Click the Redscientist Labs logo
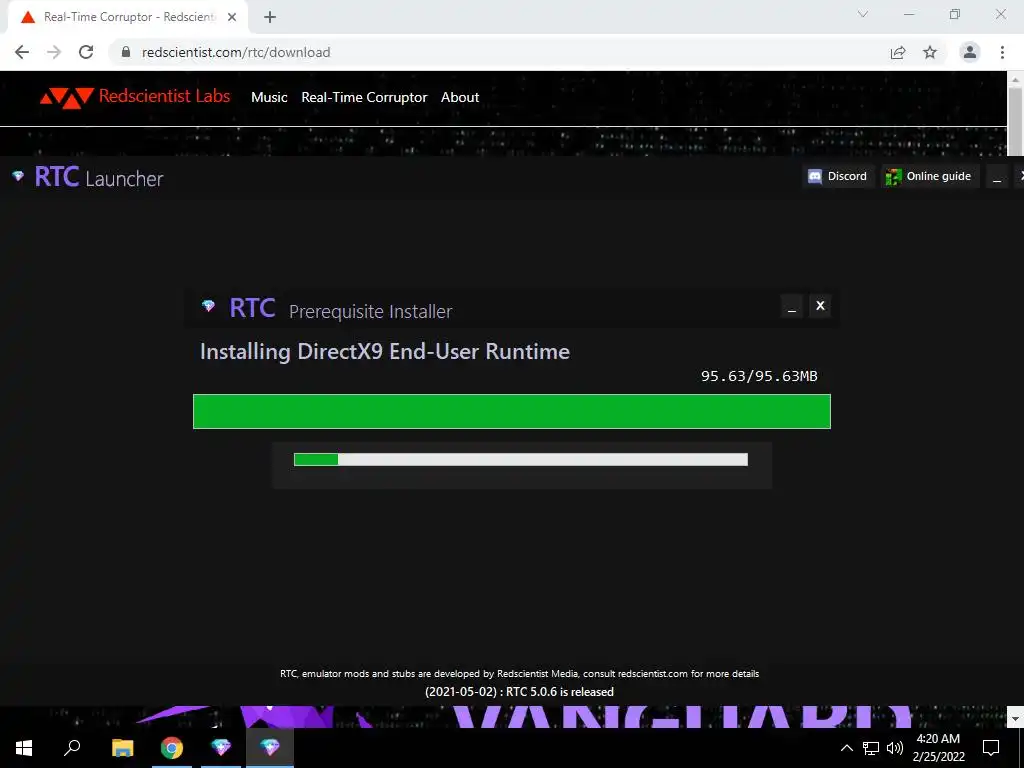Image resolution: width=1024 pixels, height=768 pixels. 135,97
